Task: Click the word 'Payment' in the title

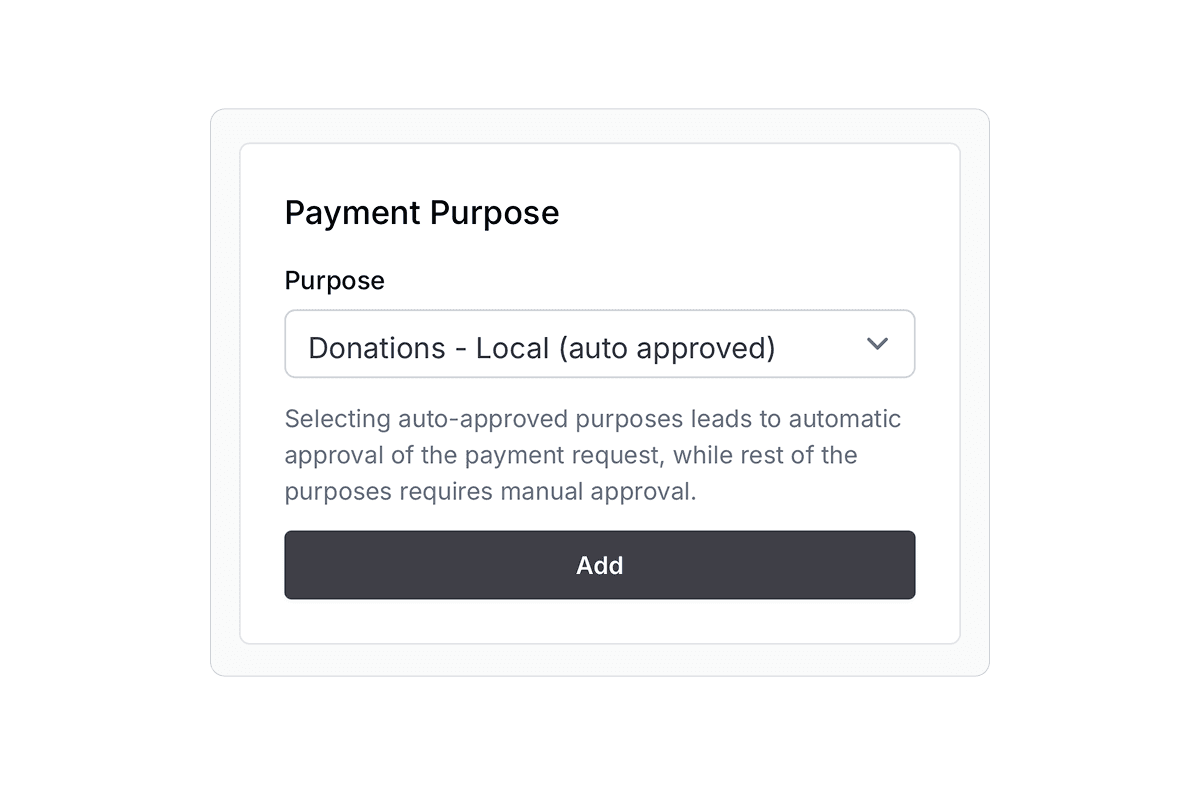Action: pos(352,213)
